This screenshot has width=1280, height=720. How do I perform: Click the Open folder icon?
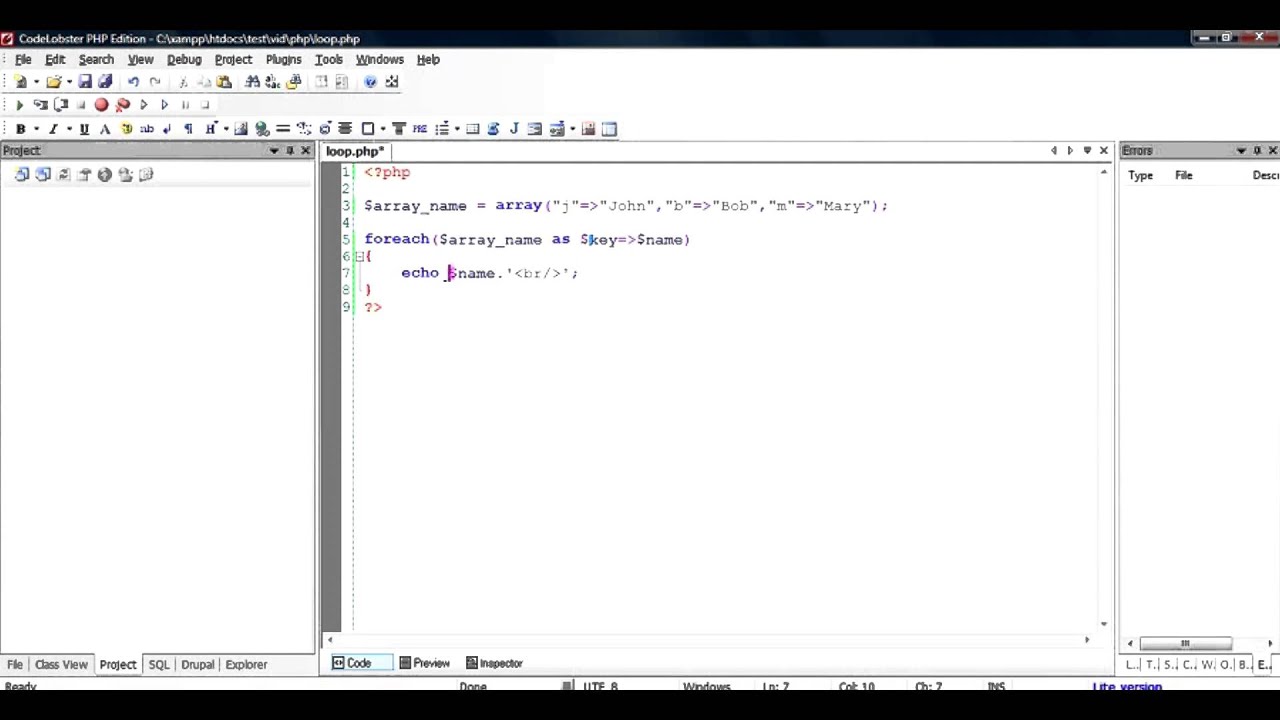coord(53,82)
